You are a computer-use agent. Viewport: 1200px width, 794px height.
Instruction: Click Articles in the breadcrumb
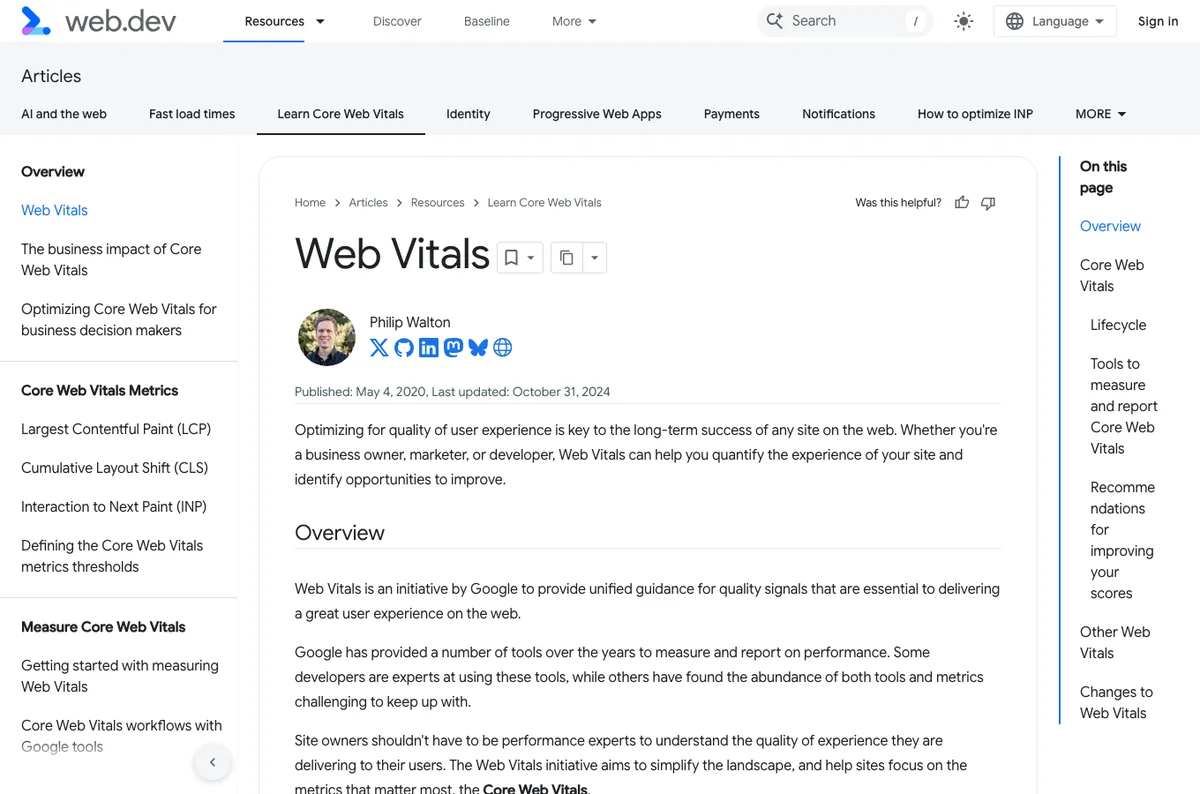tap(368, 203)
